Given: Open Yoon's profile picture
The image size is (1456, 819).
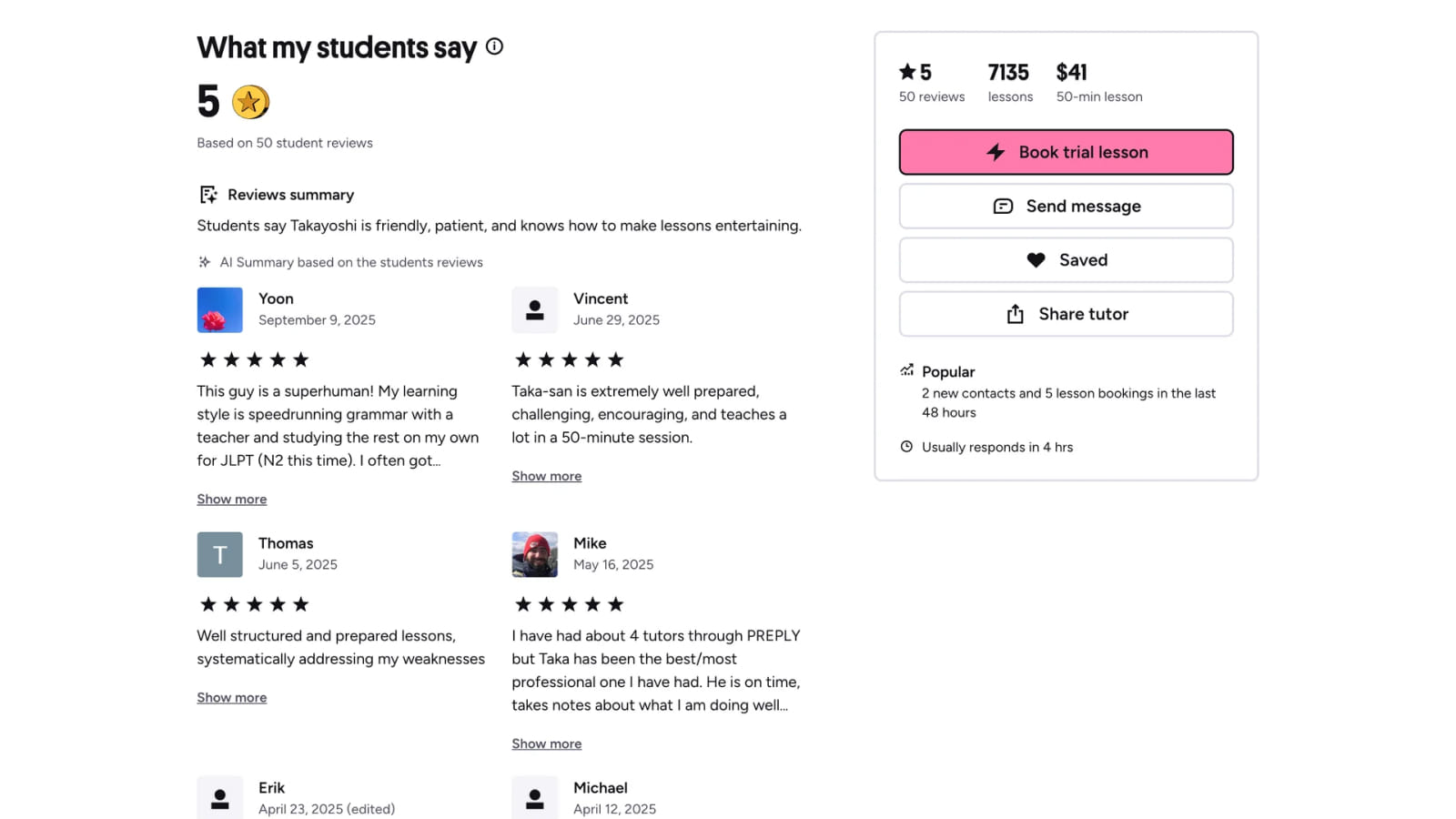Looking at the screenshot, I should click(x=219, y=310).
